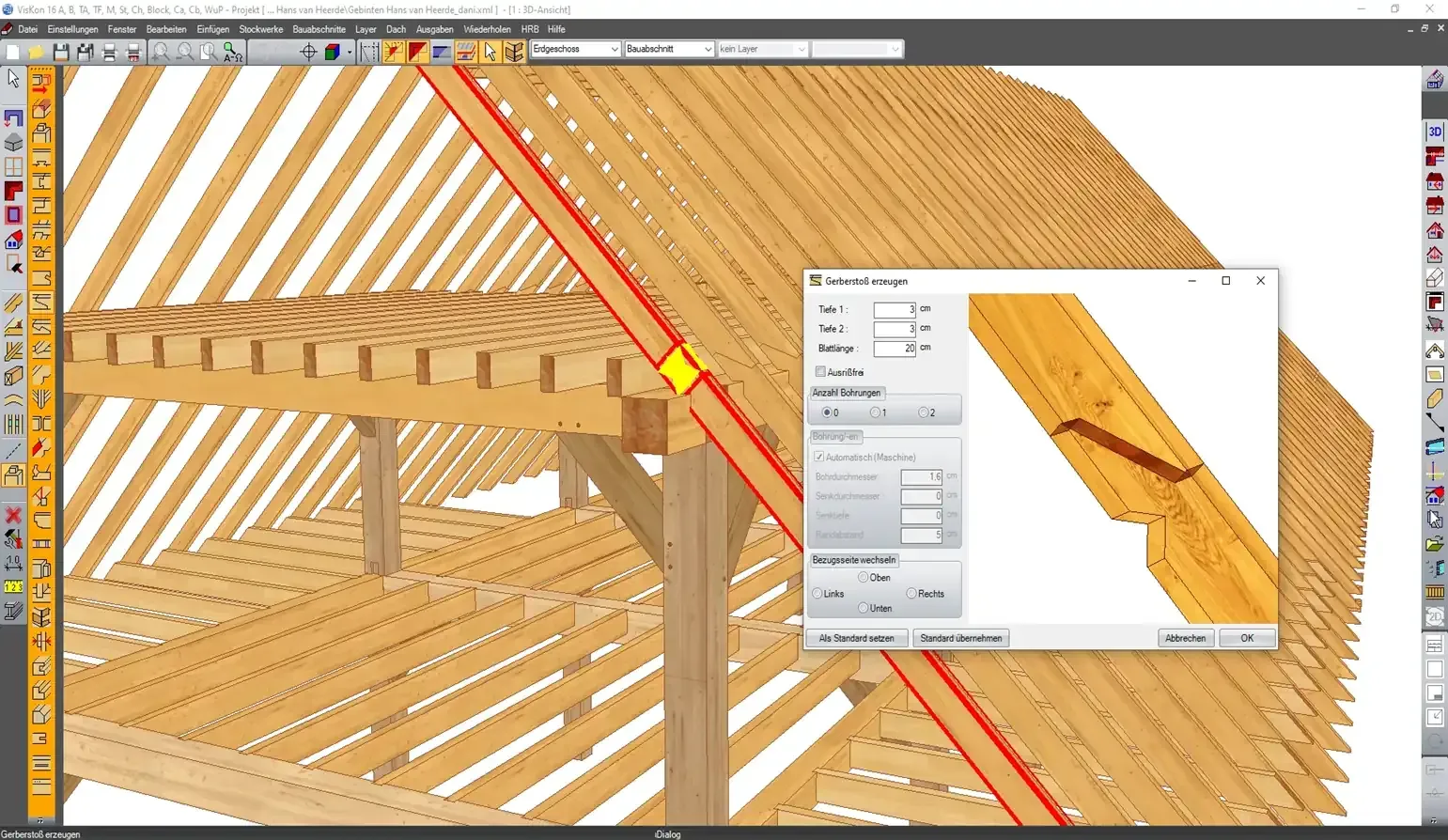Click the crosshair target icon in toolbar
The image size is (1448, 840).
tap(308, 52)
